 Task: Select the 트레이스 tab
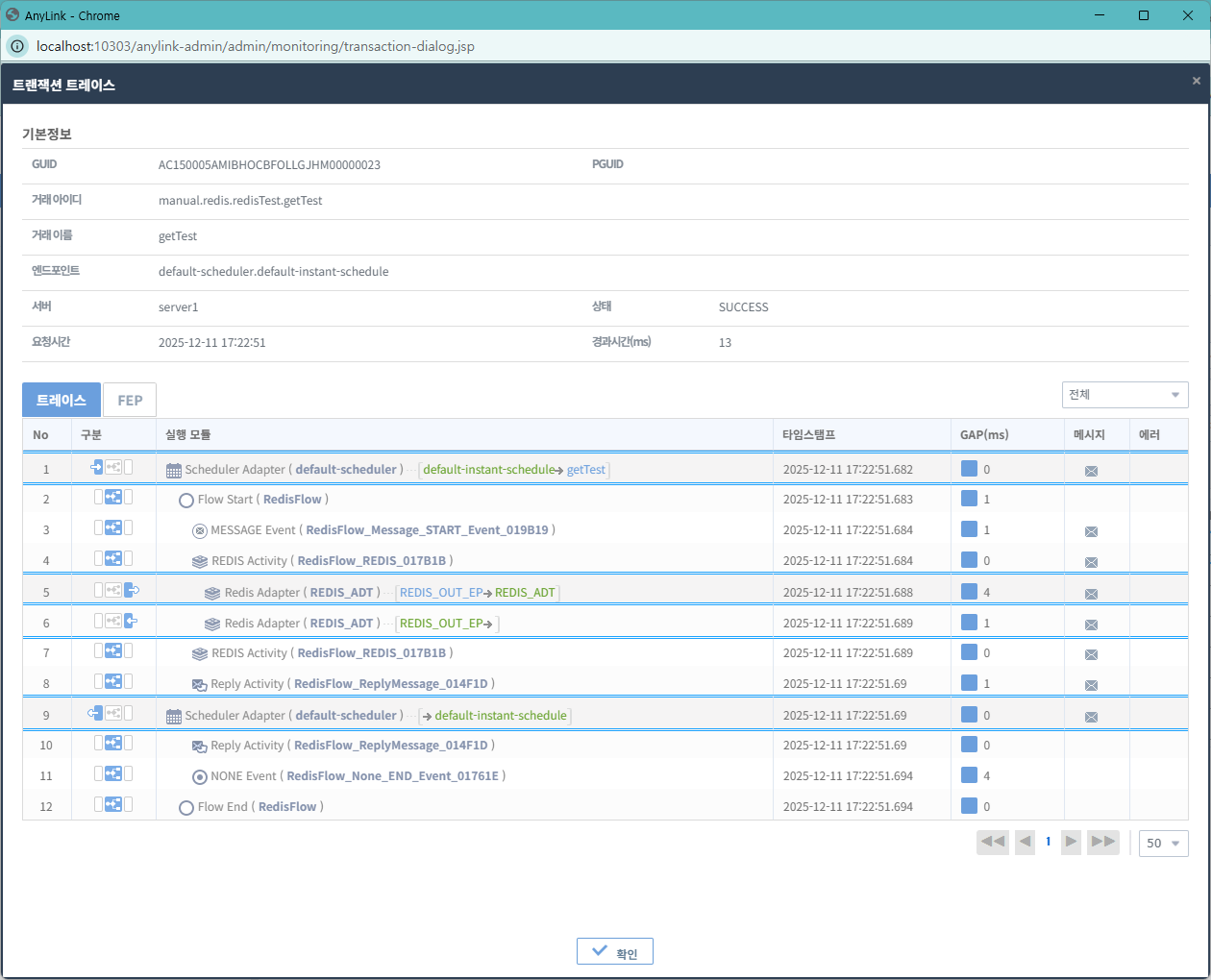62,401
